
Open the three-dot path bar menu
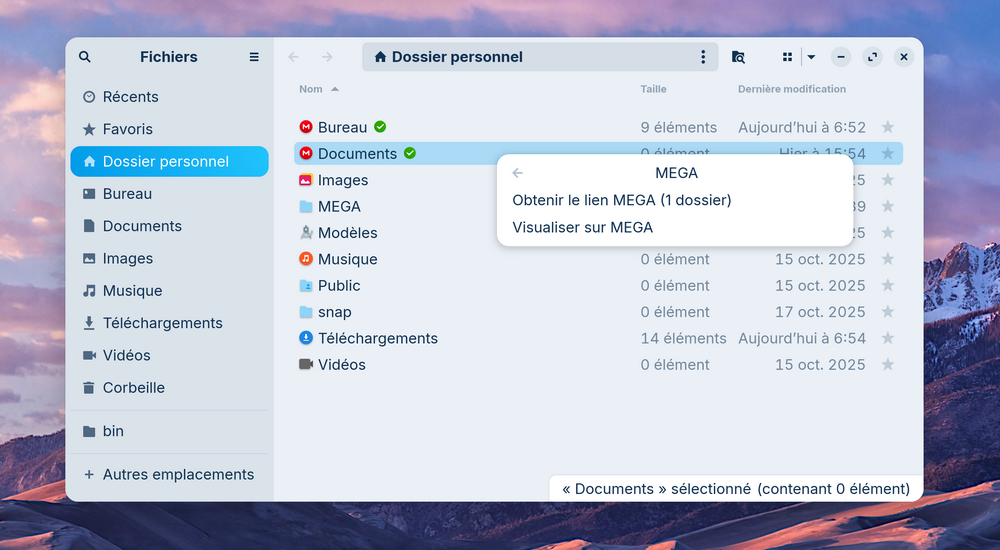pyautogui.click(x=703, y=57)
